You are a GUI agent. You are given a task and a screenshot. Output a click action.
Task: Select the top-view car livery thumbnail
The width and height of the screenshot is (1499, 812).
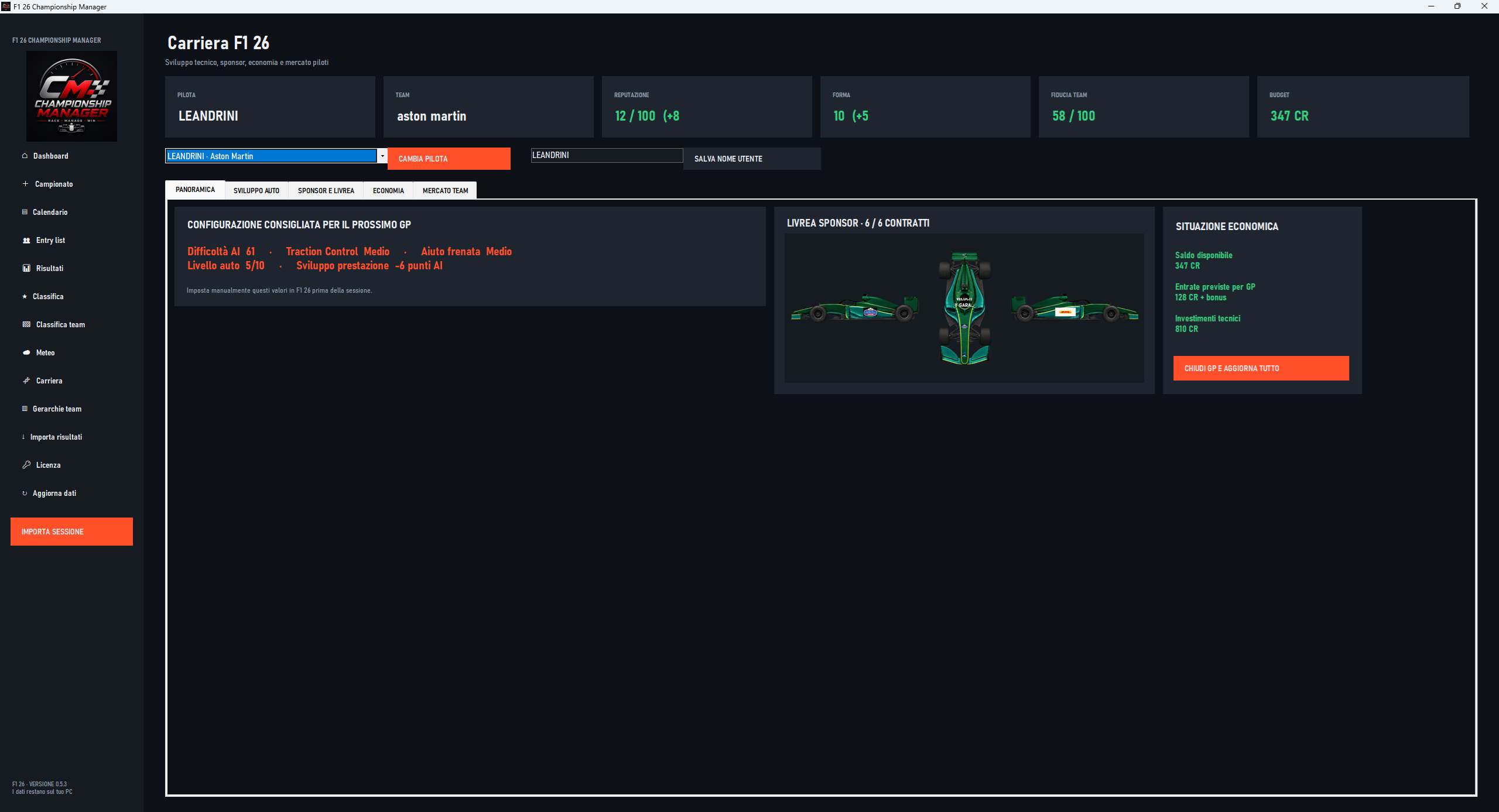(x=964, y=308)
